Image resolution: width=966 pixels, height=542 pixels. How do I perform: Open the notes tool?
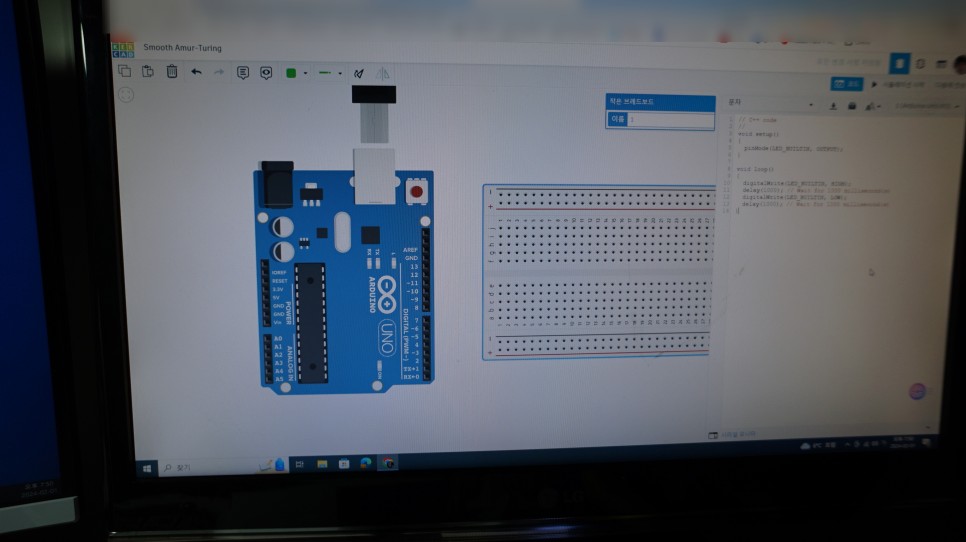243,73
